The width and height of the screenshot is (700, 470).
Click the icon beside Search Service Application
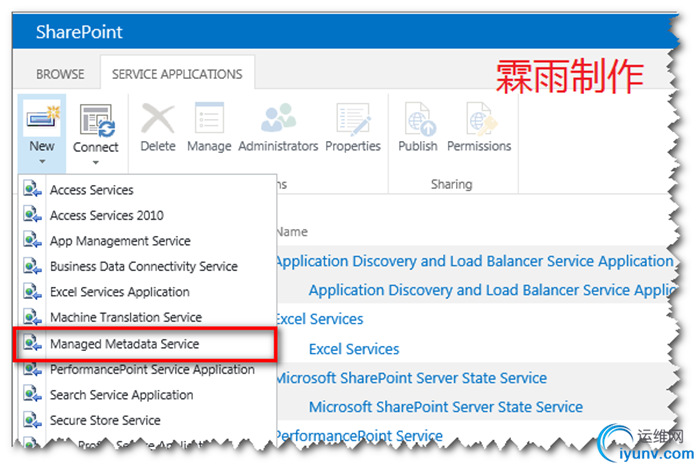(32, 394)
